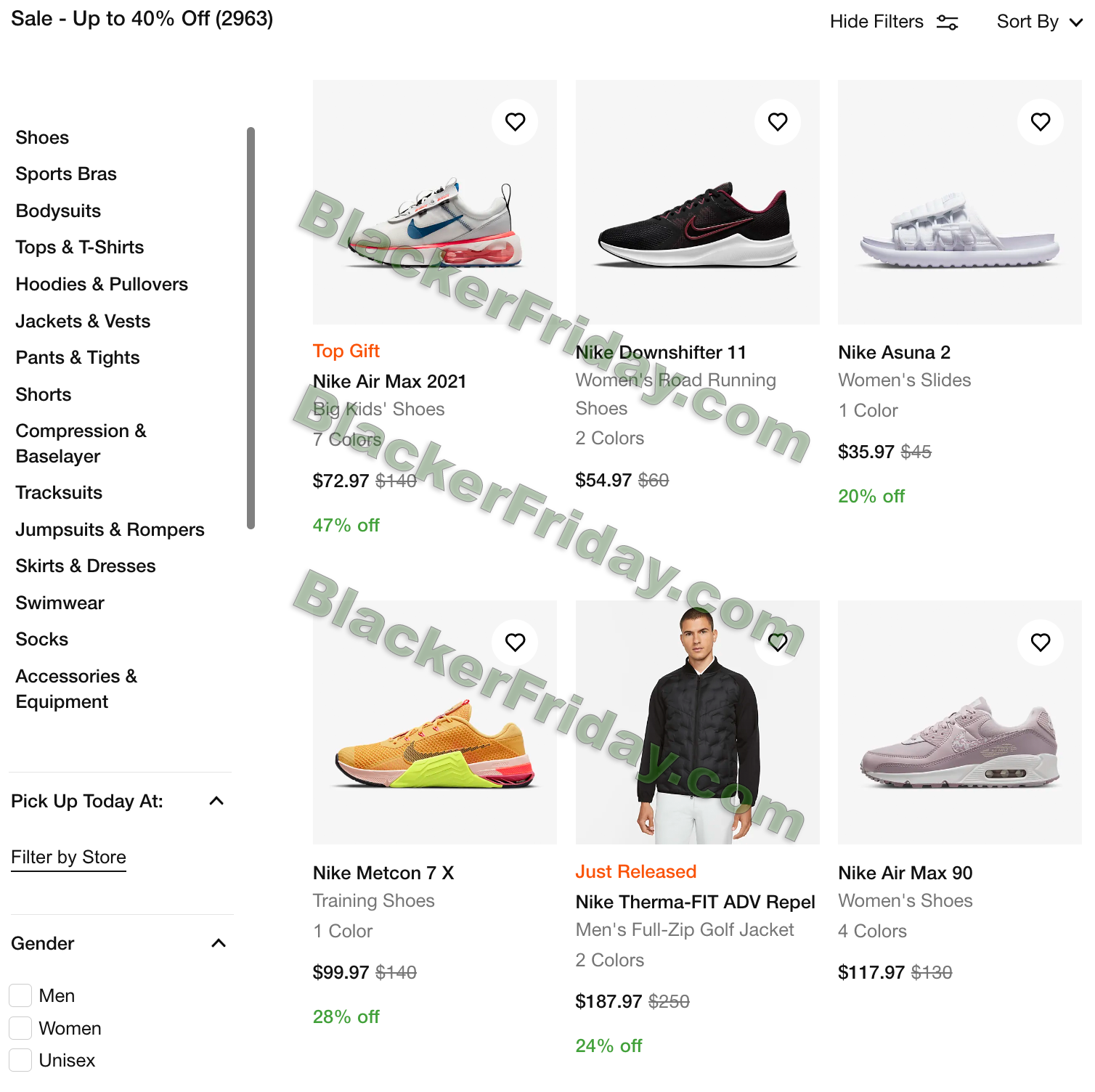Open Nike Metcon 7 X product title
1095x1092 pixels.
(383, 873)
